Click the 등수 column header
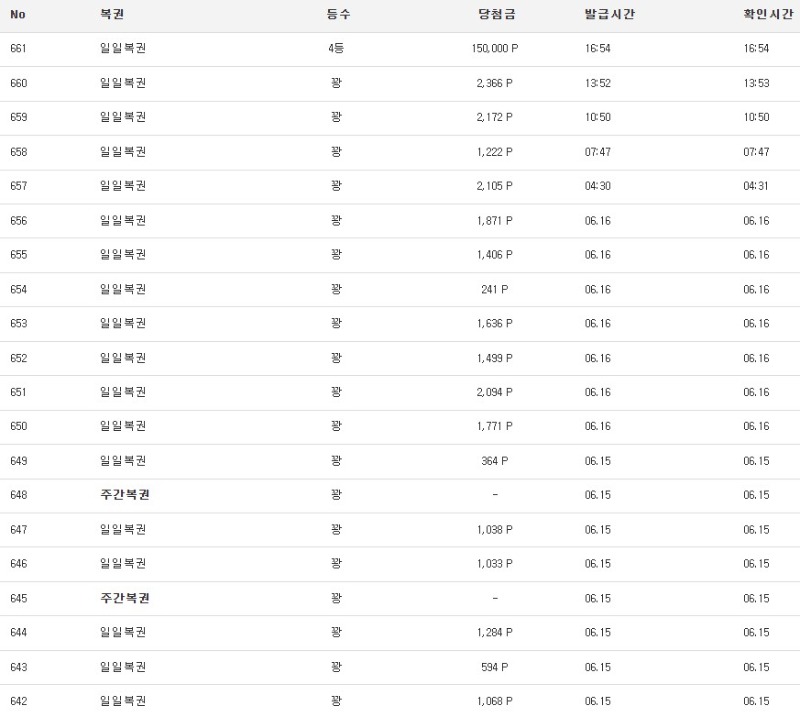This screenshot has width=800, height=728. (x=338, y=15)
